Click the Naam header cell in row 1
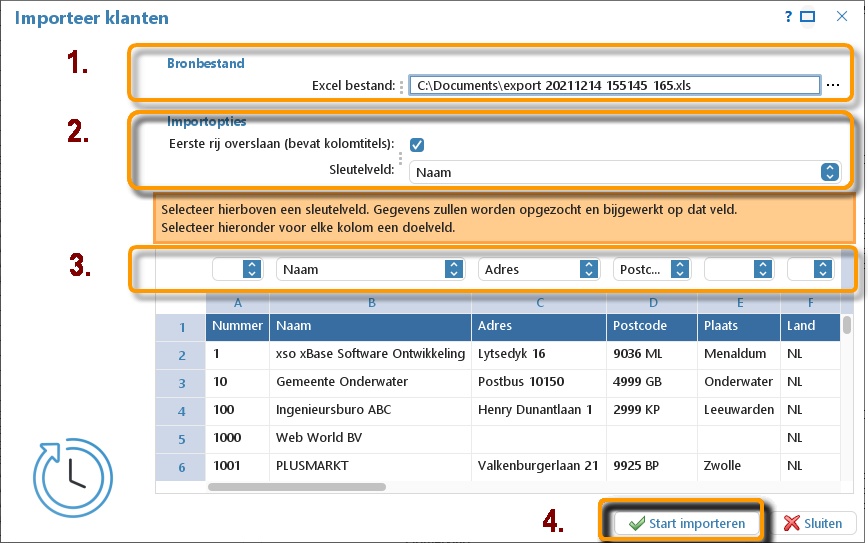The width and height of the screenshot is (868, 543). tap(371, 326)
